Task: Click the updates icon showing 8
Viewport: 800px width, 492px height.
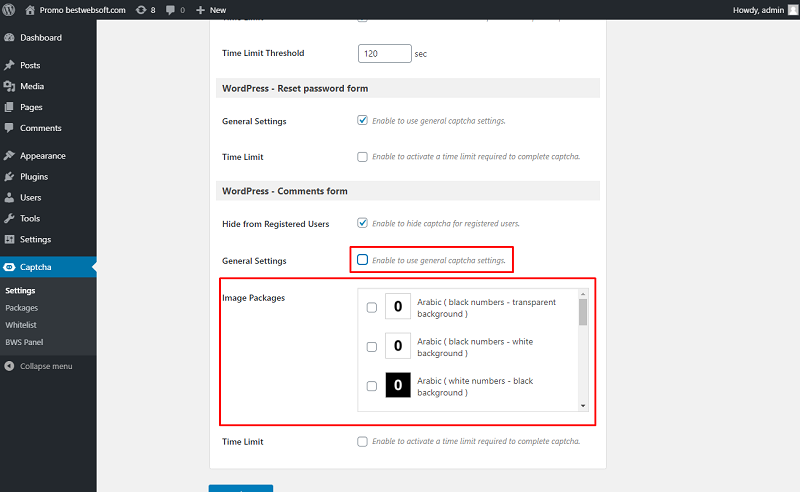Action: pos(141,10)
